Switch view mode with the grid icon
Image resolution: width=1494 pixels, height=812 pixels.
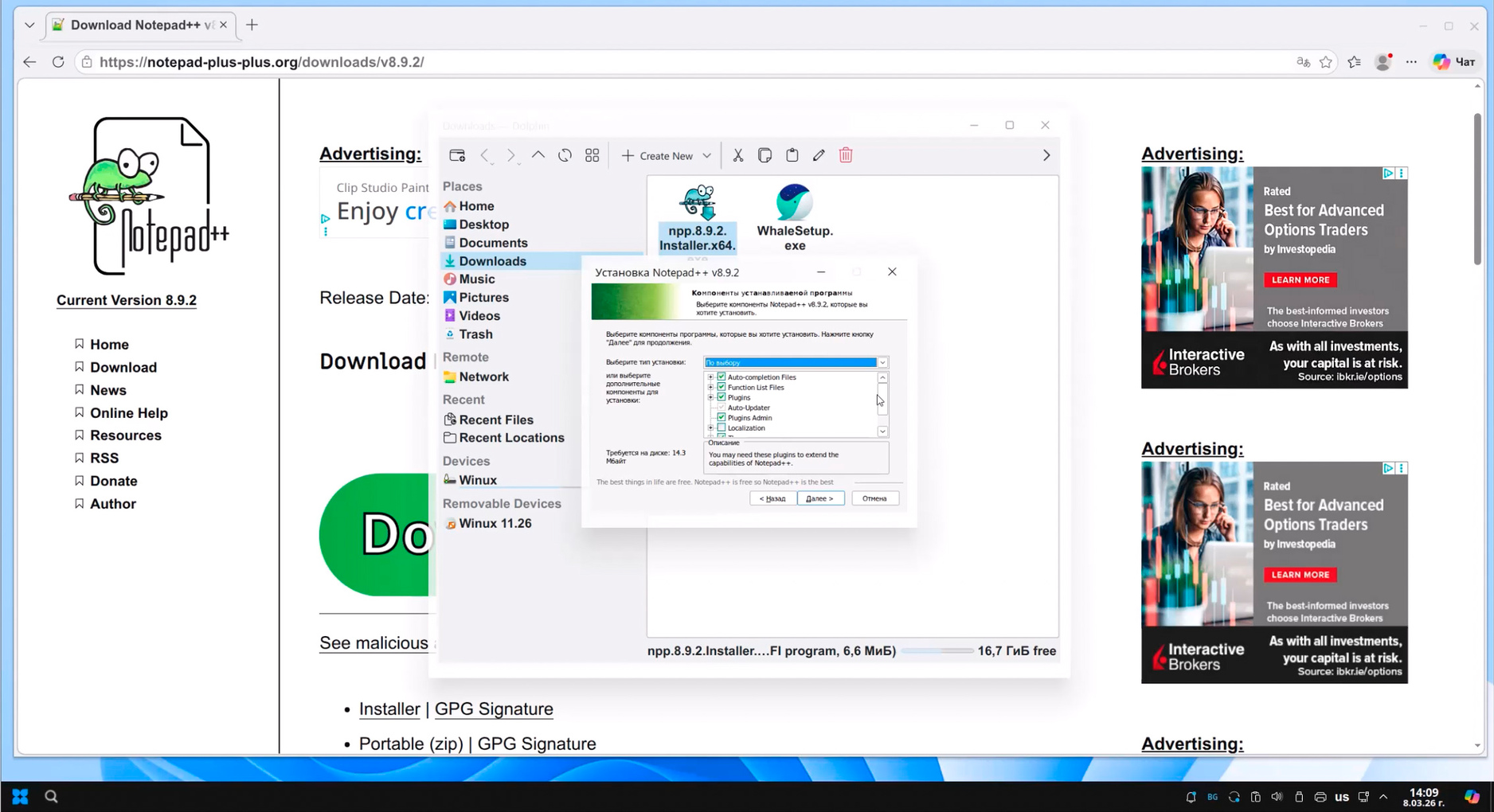coord(592,155)
